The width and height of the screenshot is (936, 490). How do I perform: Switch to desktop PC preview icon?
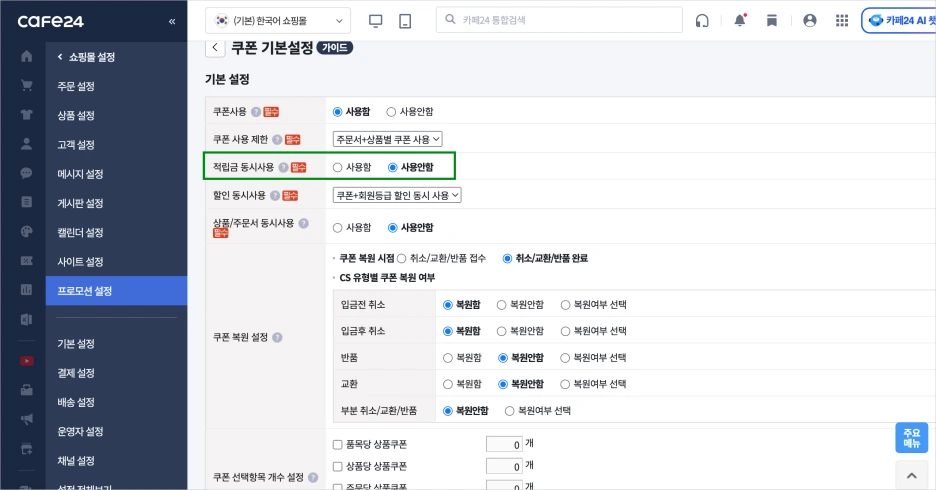pos(375,21)
